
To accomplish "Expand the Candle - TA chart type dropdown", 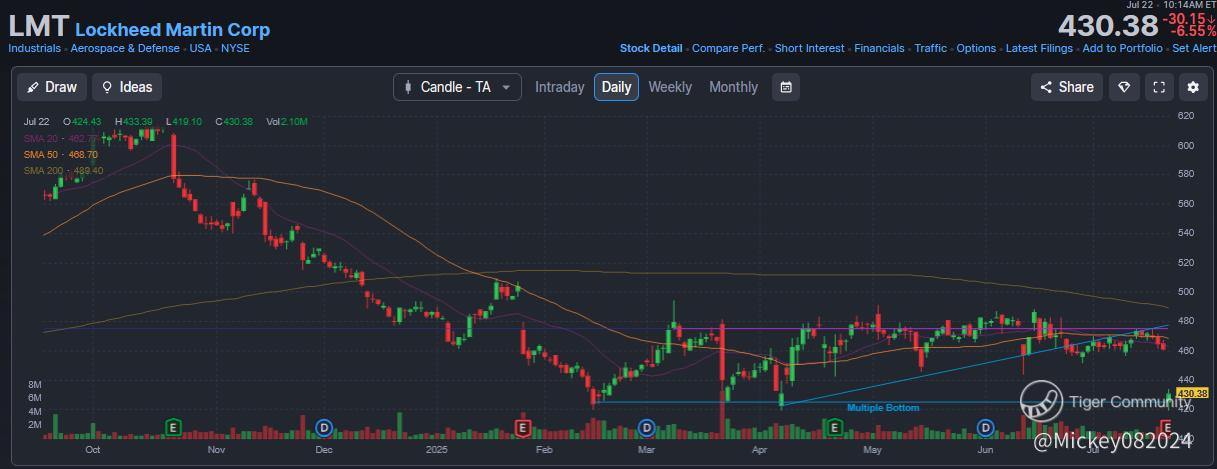I will click(x=458, y=87).
